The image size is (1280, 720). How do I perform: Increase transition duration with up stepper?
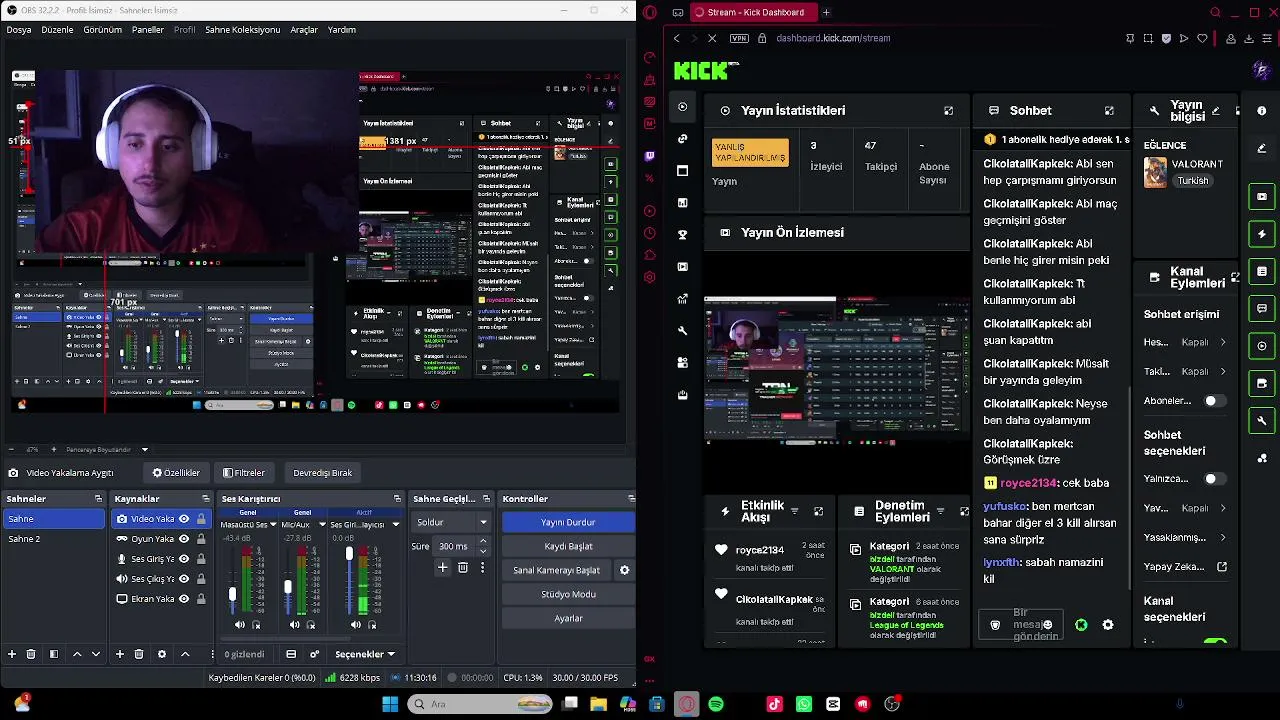tap(483, 542)
